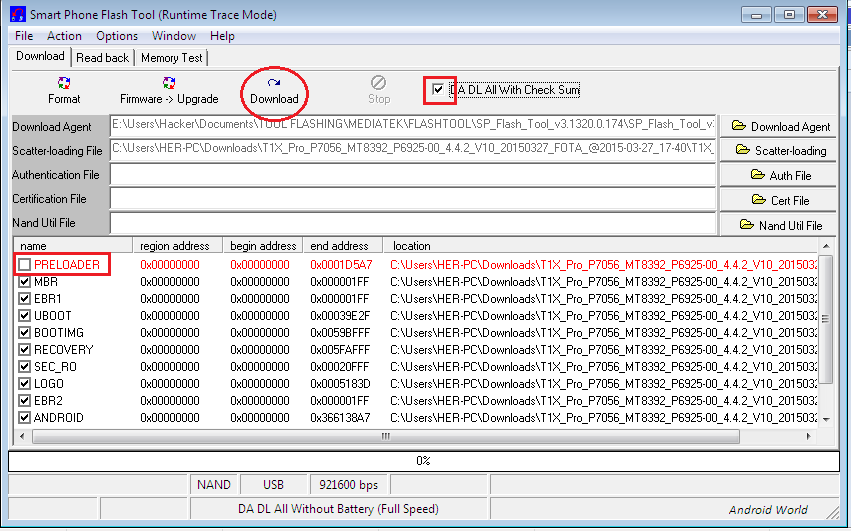The height and width of the screenshot is (531, 851).
Task: Click the Download Agent path field
Action: [x=412, y=125]
